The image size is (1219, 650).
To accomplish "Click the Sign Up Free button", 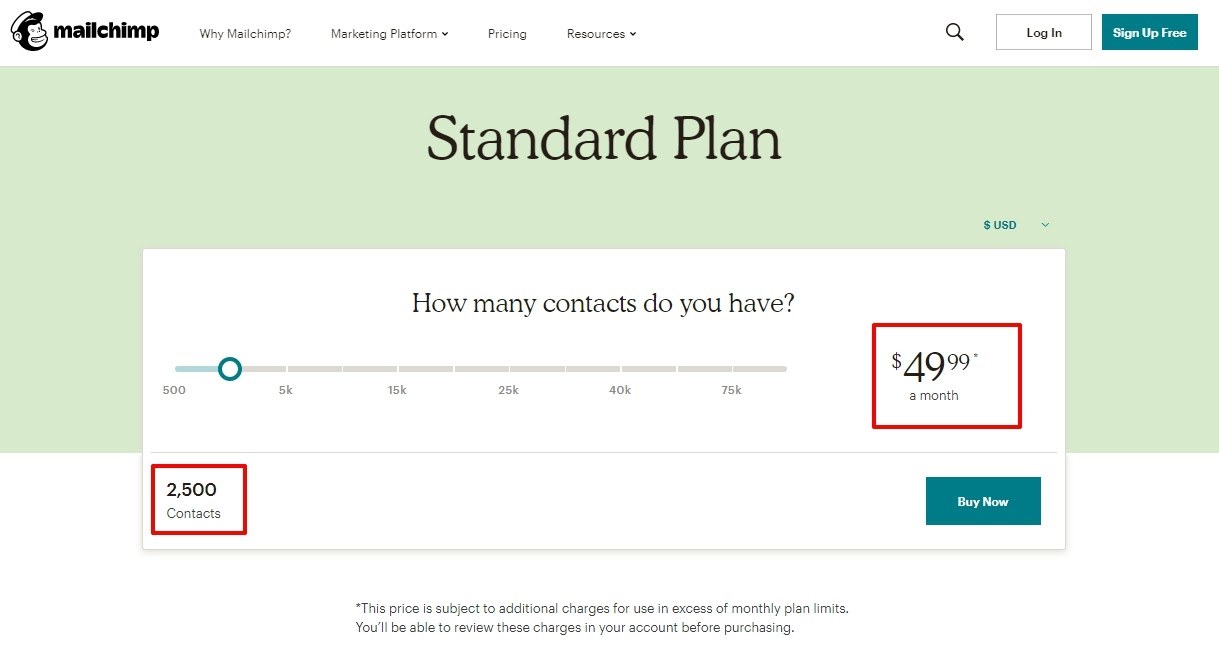I will [x=1150, y=32].
